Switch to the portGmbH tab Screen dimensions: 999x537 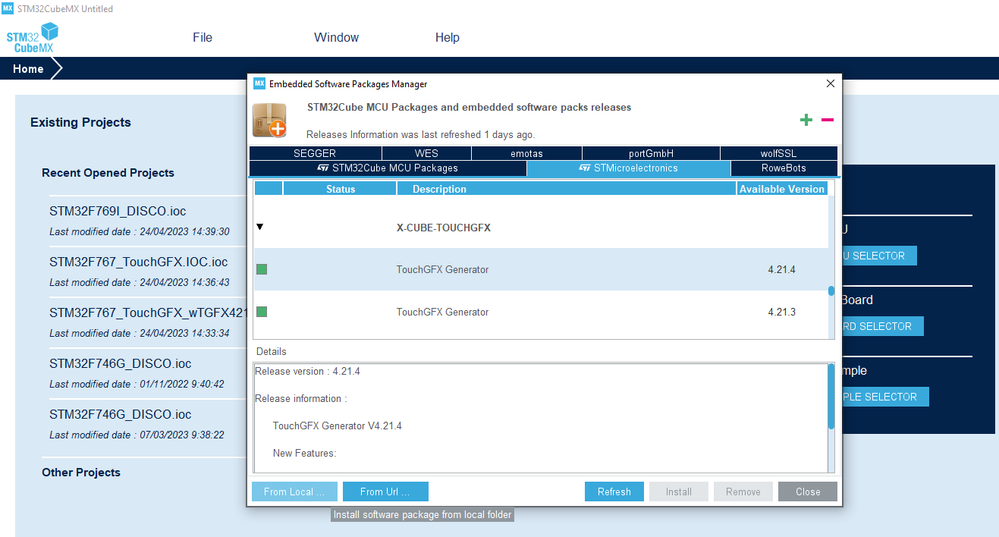[x=650, y=154]
